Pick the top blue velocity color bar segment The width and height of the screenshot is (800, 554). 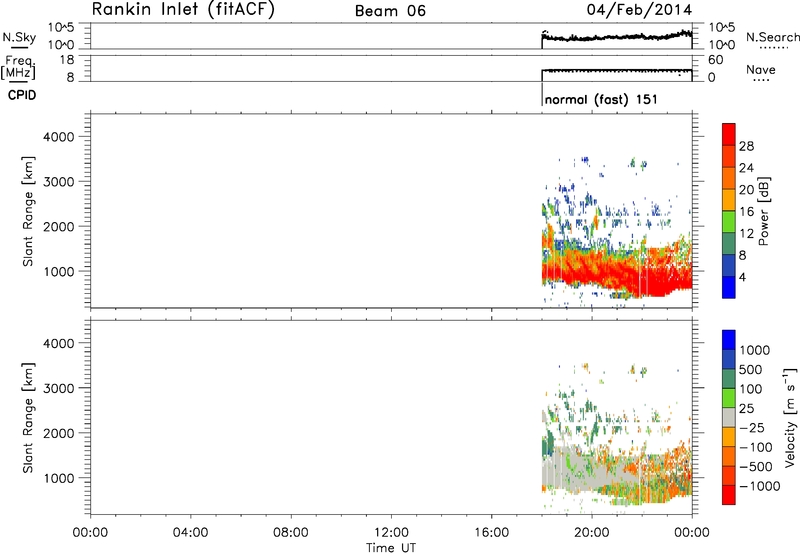pyautogui.click(x=729, y=340)
